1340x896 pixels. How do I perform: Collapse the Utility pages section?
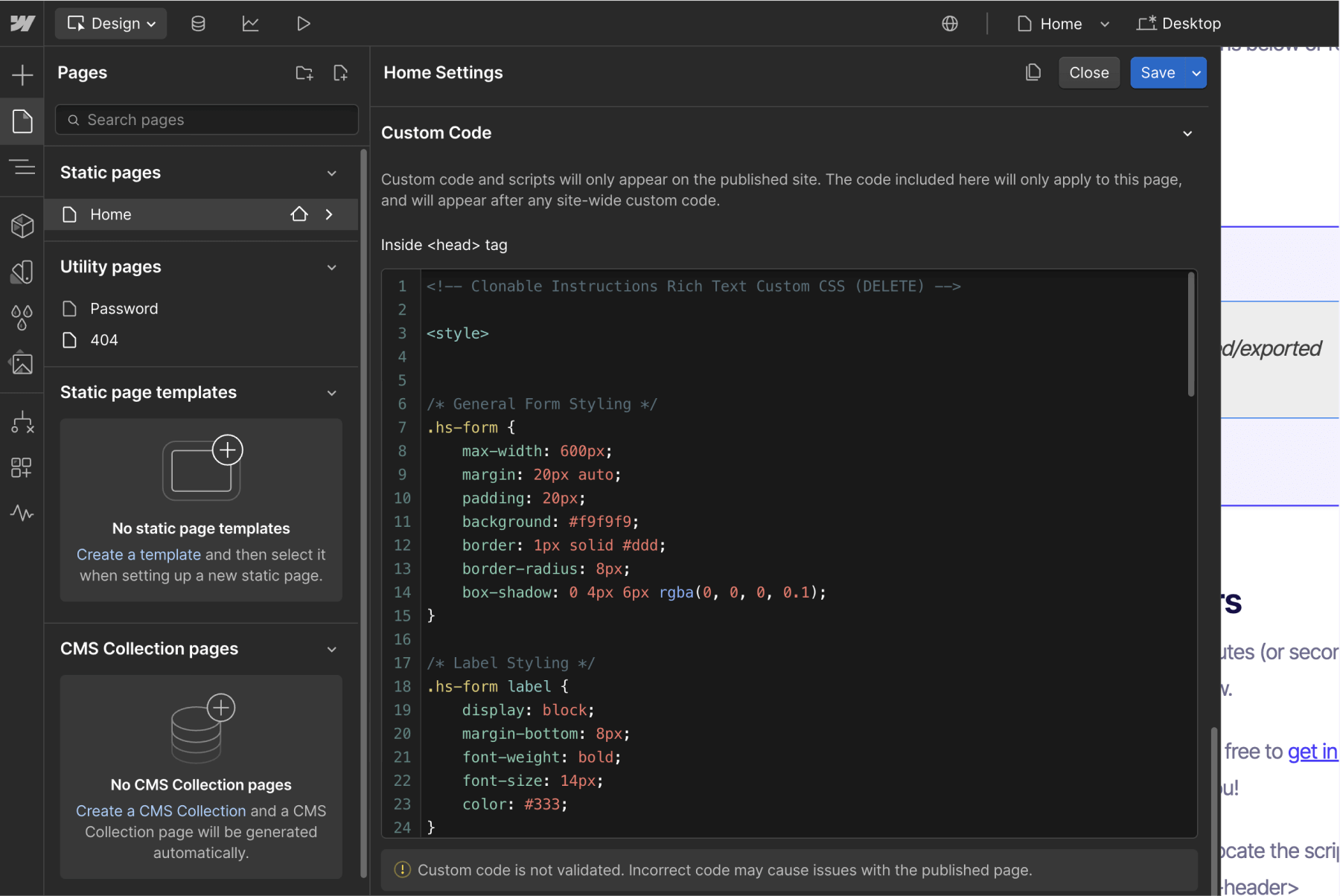pyautogui.click(x=332, y=267)
